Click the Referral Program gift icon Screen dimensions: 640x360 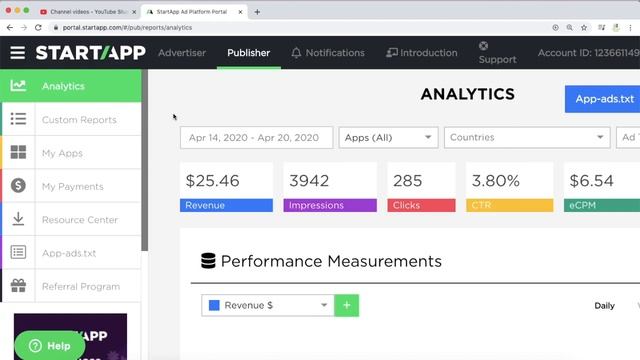18,285
